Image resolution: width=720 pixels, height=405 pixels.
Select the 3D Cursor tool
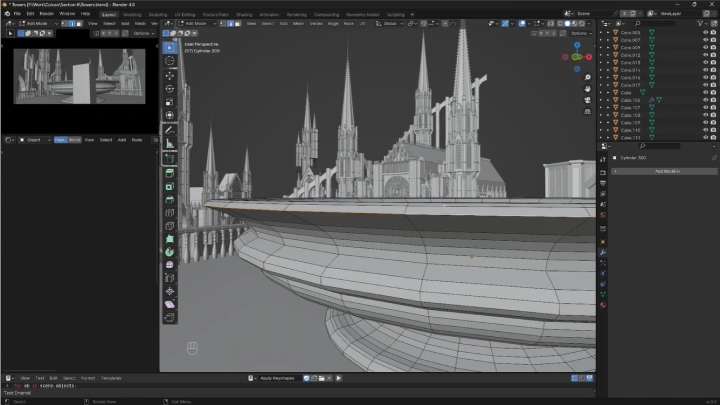[169, 61]
